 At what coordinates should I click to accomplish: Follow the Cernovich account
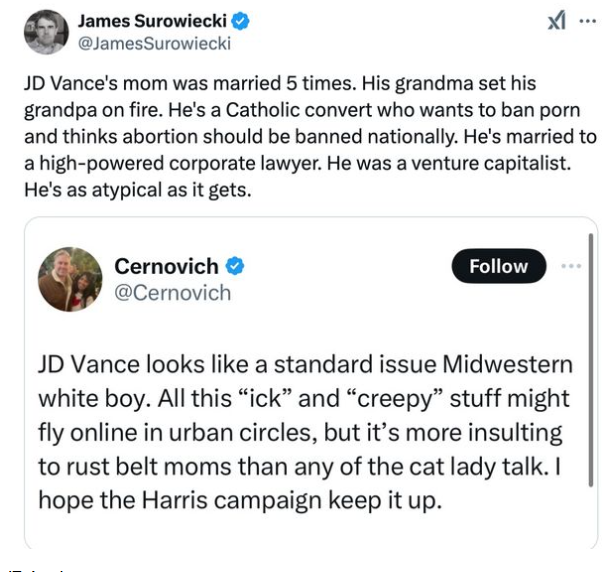pyautogui.click(x=499, y=266)
